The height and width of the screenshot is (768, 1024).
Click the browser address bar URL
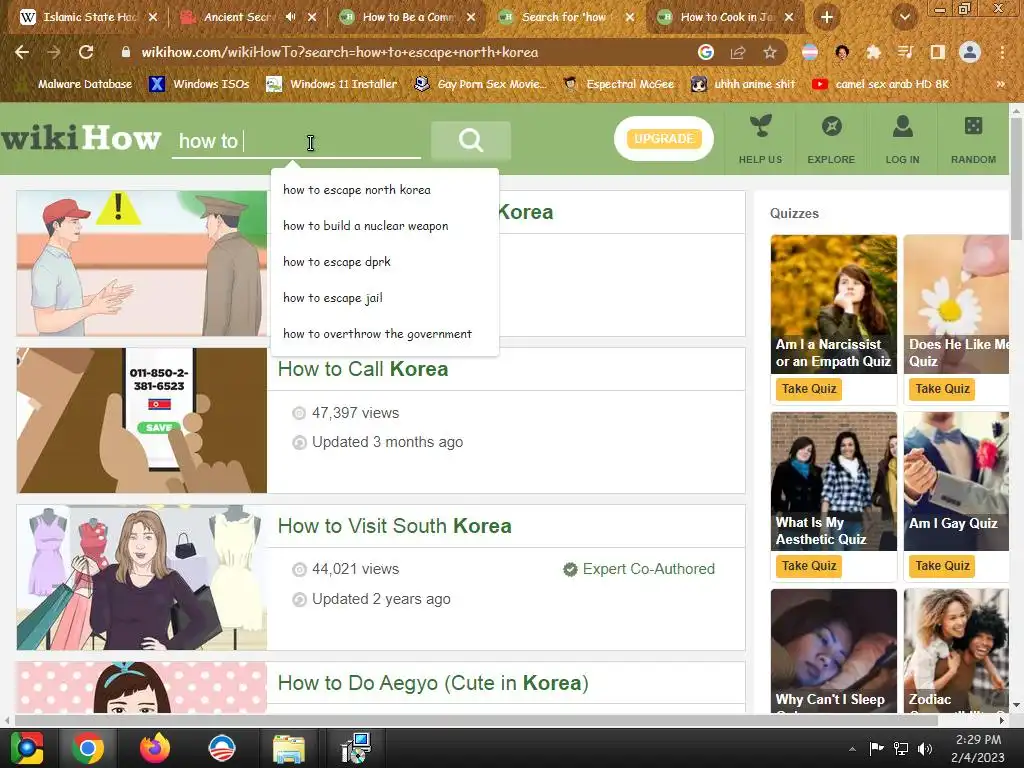tap(340, 52)
